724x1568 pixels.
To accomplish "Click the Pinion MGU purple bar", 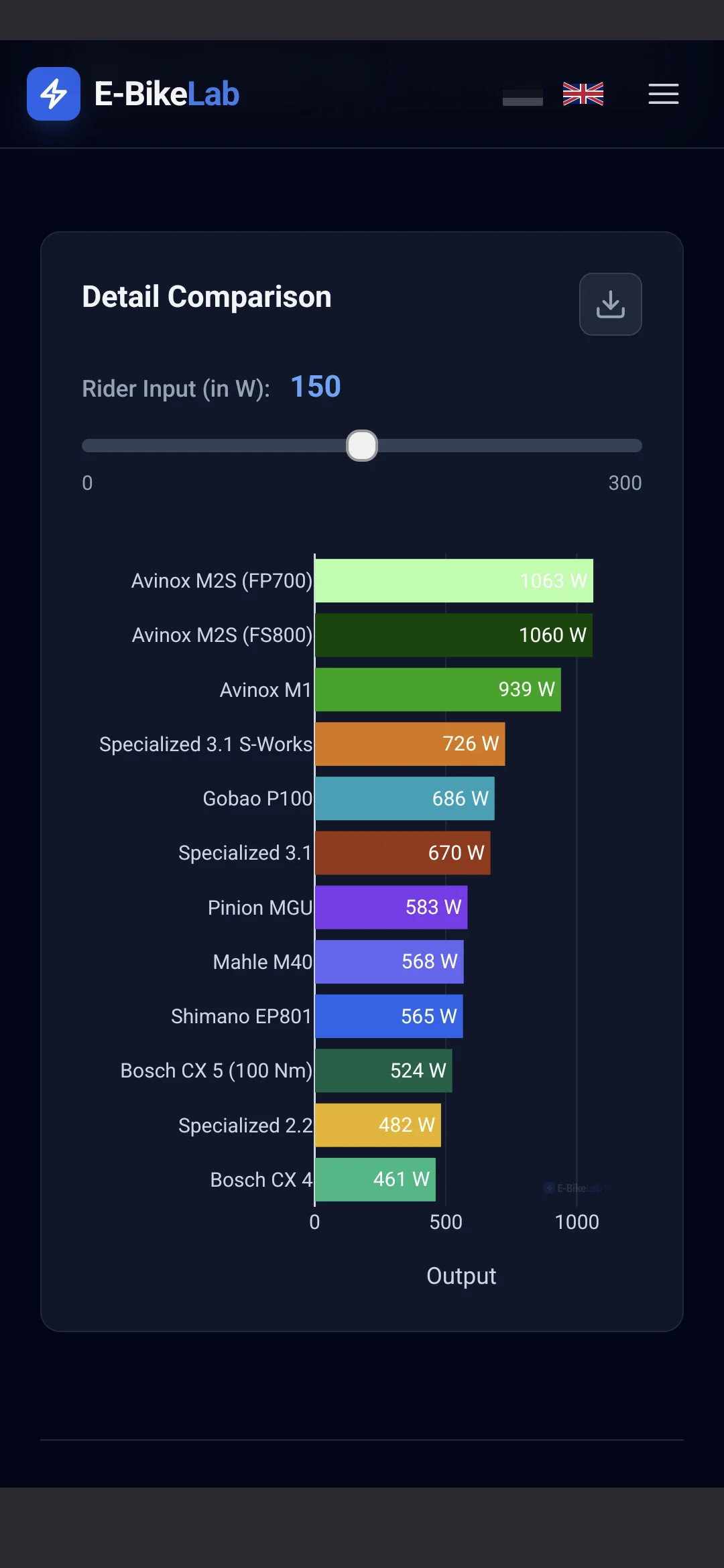I will click(391, 907).
